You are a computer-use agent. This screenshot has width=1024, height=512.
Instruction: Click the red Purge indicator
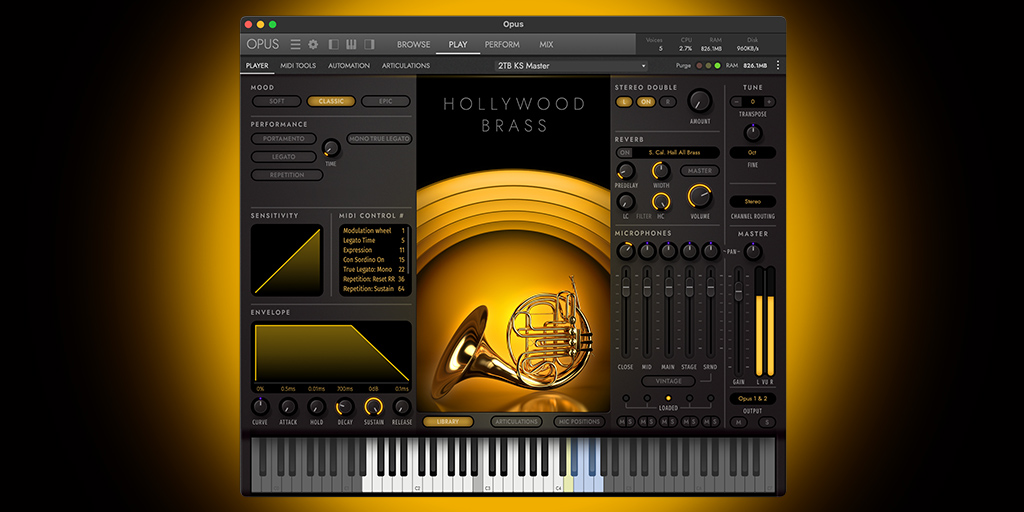point(699,65)
